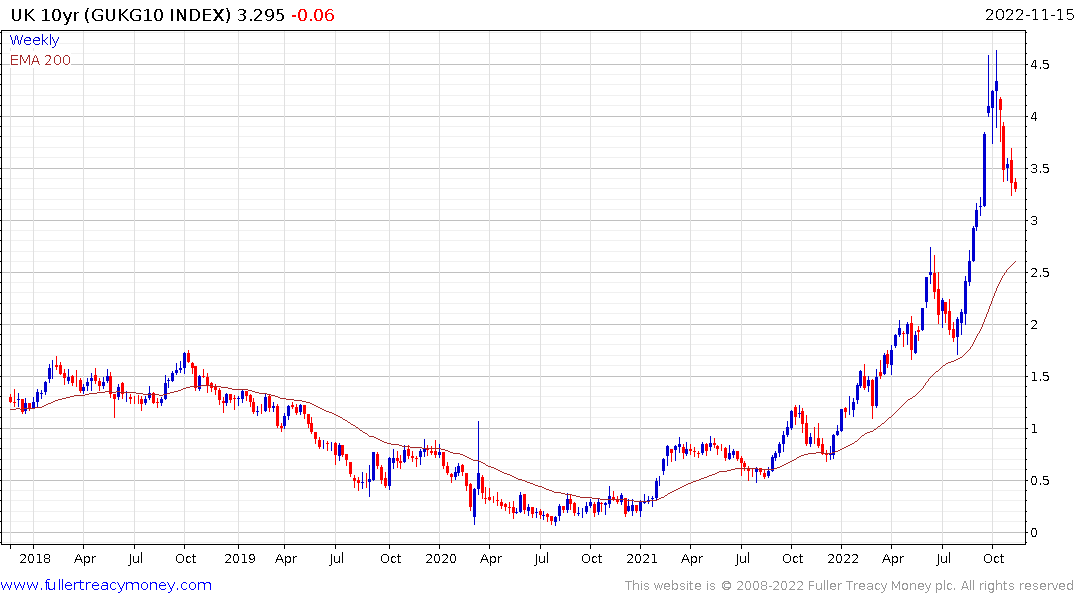1075x600 pixels.
Task: Click the 0.5 y-axis label
Action: (1039, 481)
